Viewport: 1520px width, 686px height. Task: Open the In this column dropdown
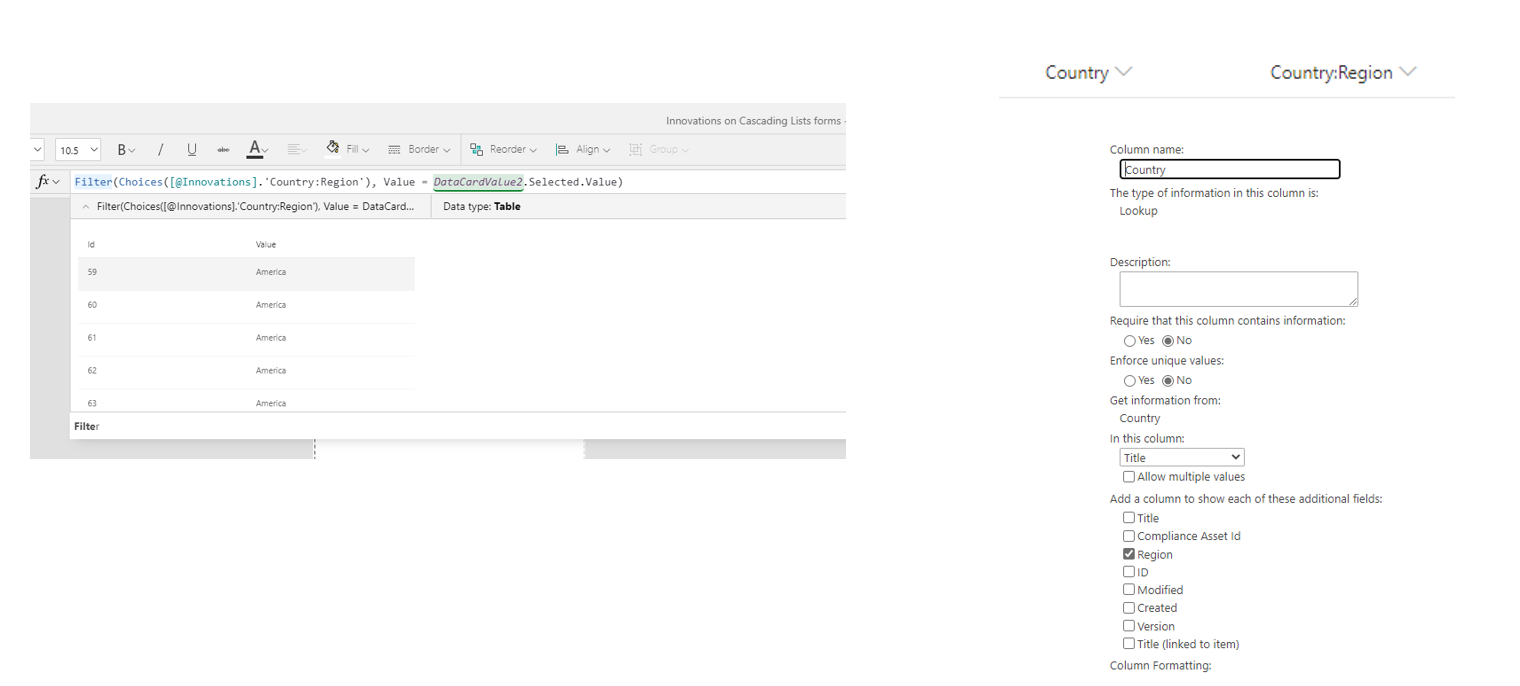(1181, 457)
